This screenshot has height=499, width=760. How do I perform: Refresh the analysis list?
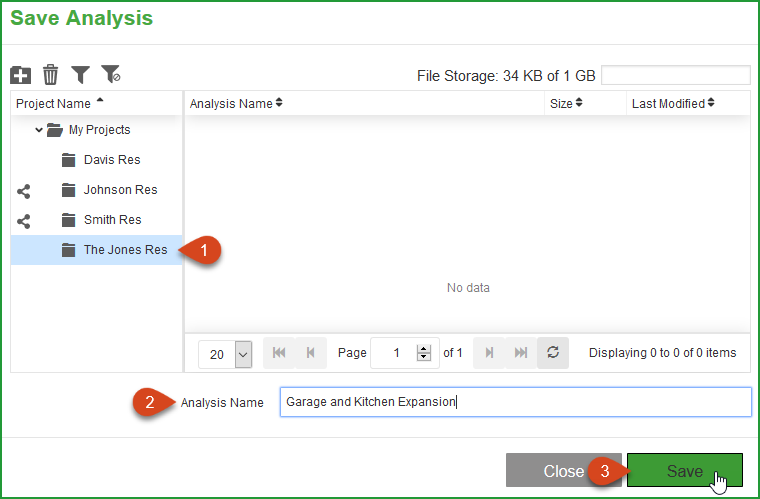point(553,353)
